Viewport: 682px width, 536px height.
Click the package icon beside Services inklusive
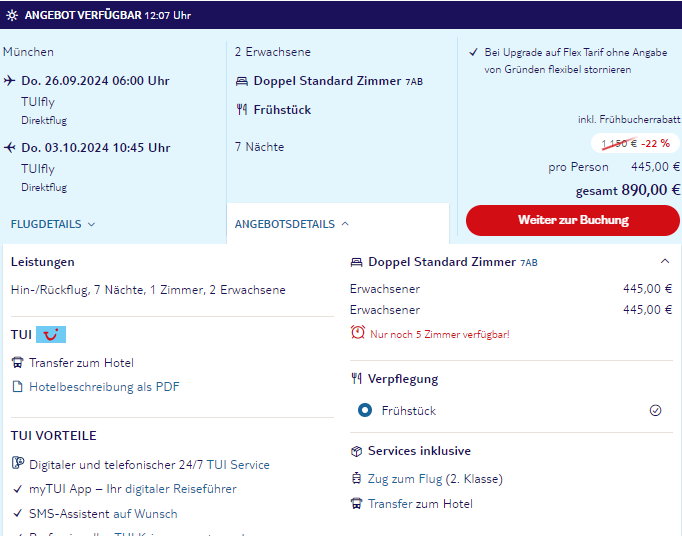click(x=356, y=451)
